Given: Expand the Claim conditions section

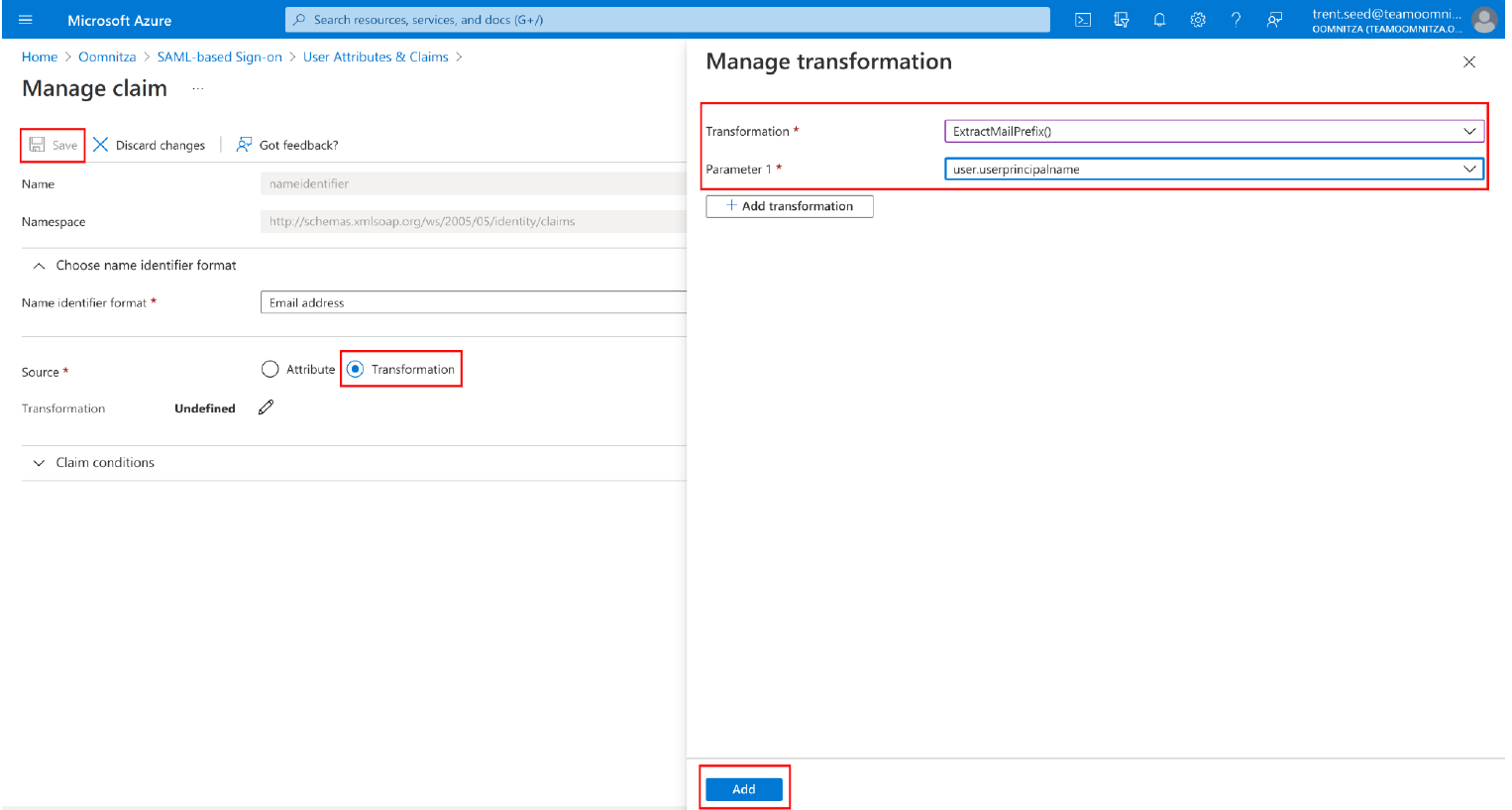Looking at the screenshot, I should tap(40, 463).
